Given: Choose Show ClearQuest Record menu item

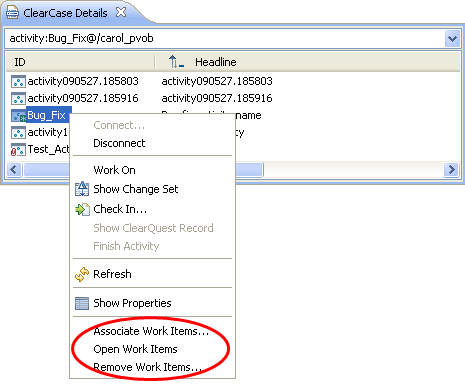Looking at the screenshot, I should click(153, 228).
